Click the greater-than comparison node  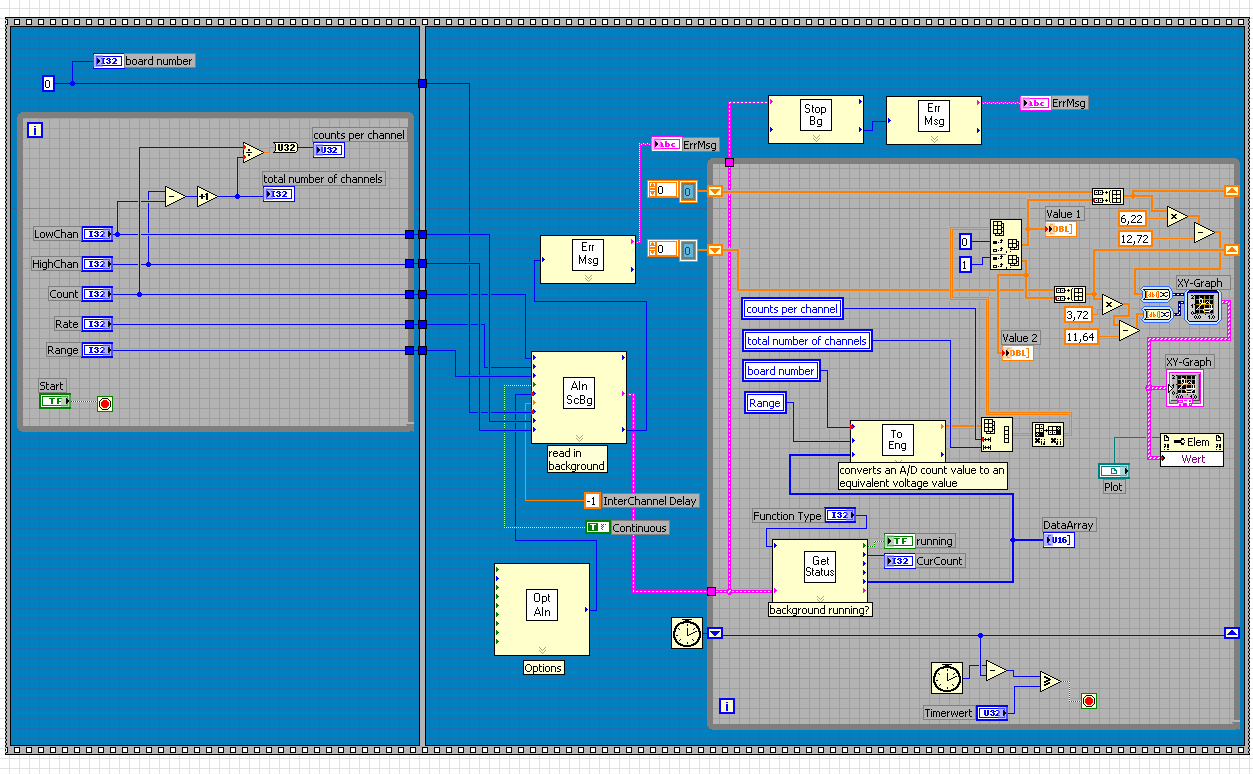1048,681
